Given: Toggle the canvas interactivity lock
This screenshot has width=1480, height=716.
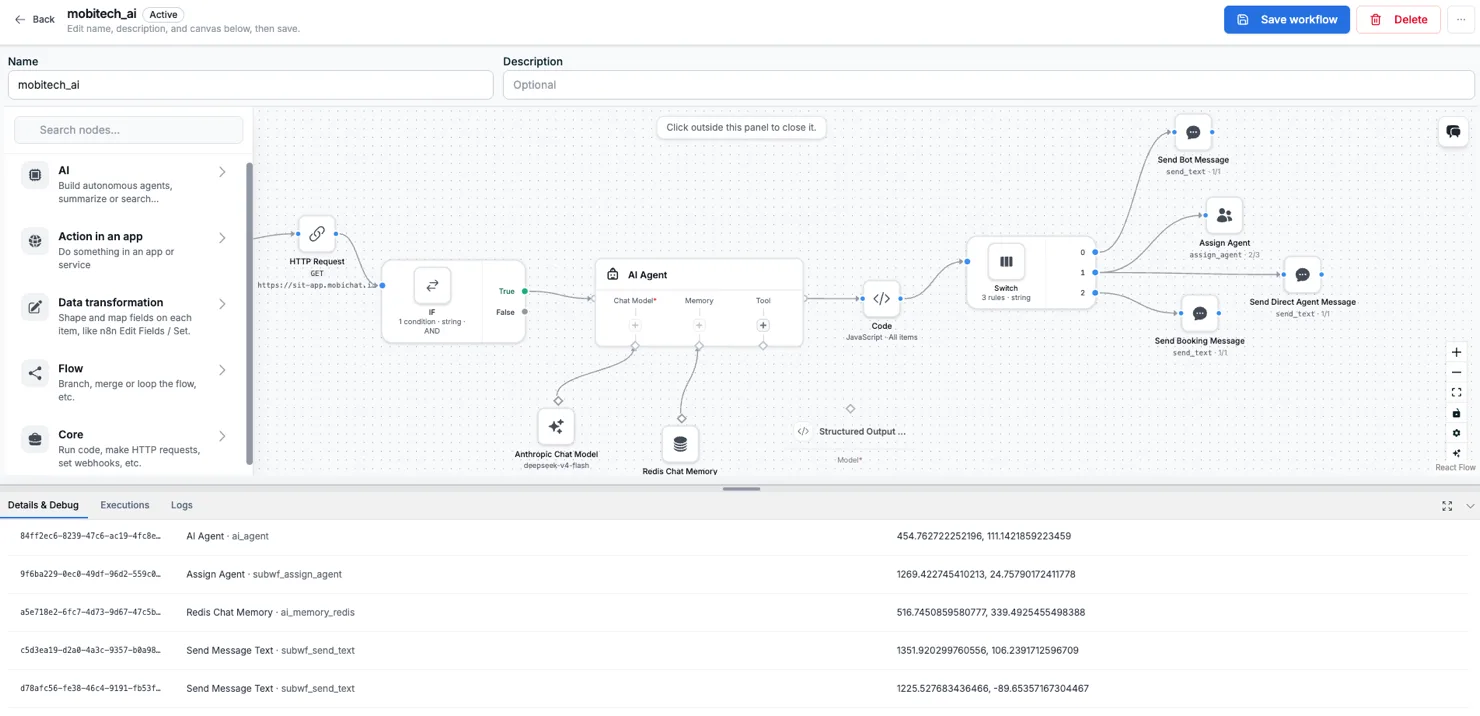Looking at the screenshot, I should pos(1456,413).
